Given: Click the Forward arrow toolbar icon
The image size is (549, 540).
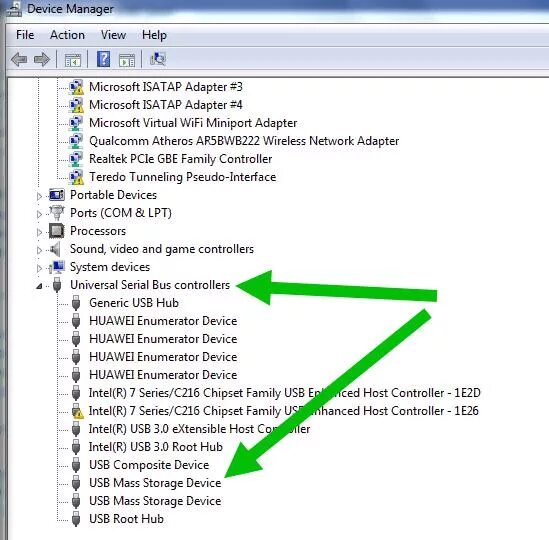Looking at the screenshot, I should tap(42, 59).
